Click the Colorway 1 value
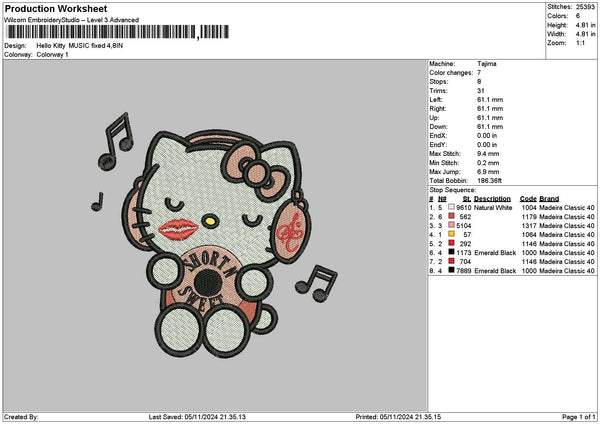 point(52,55)
